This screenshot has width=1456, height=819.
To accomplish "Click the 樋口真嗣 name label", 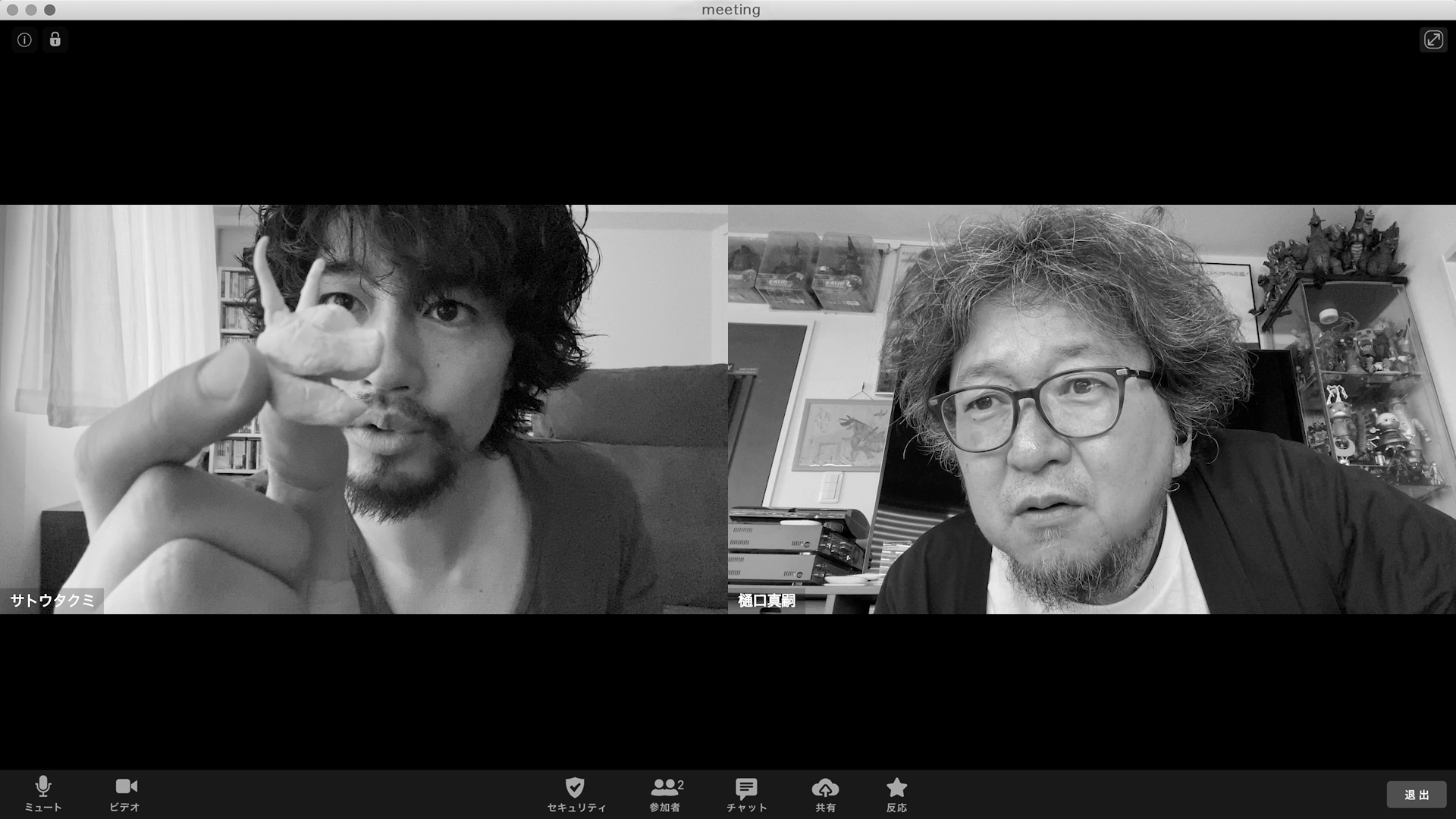I will (767, 601).
